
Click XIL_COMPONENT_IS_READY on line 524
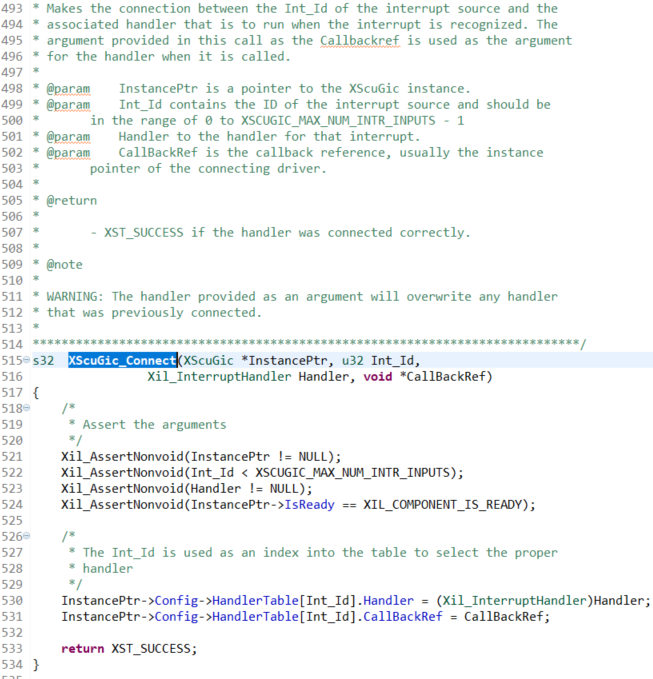coord(443,504)
